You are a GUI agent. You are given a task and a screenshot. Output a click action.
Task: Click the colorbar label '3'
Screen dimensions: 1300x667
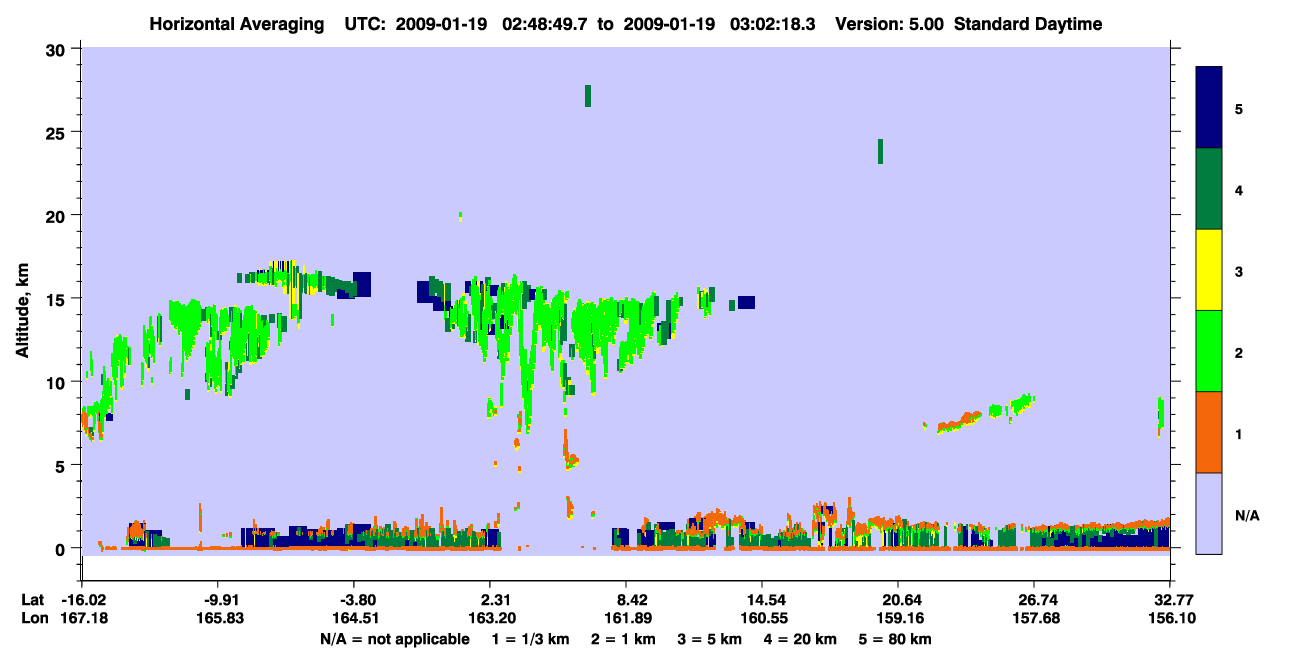[1239, 271]
